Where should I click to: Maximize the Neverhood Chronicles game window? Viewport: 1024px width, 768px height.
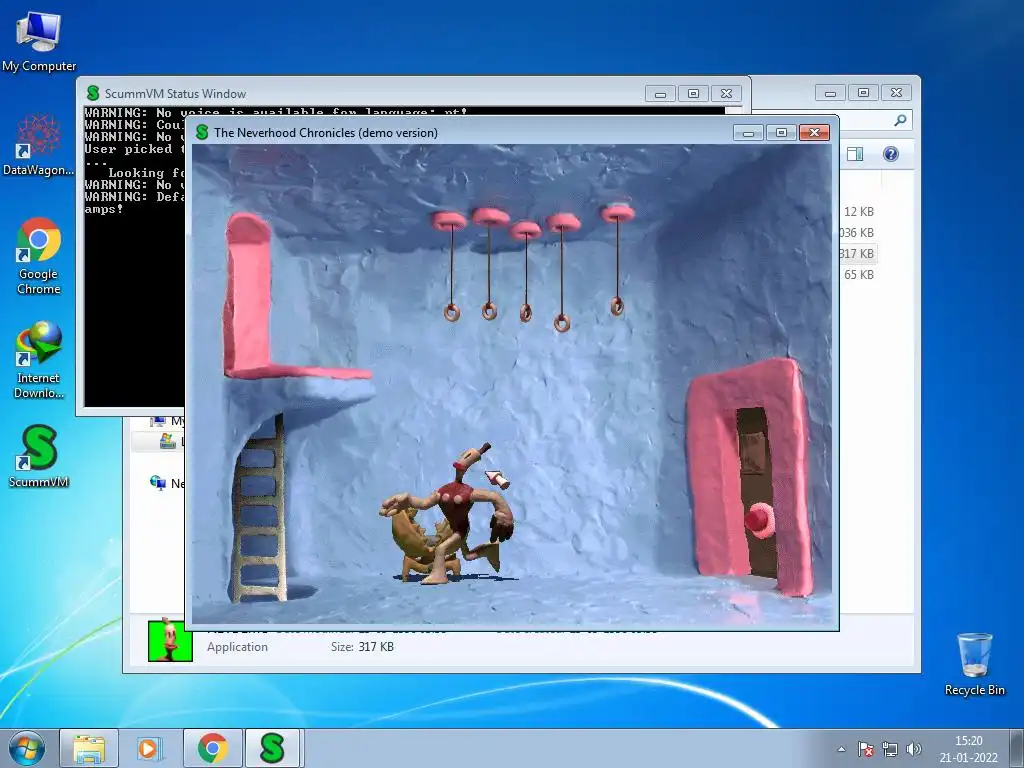tap(781, 133)
